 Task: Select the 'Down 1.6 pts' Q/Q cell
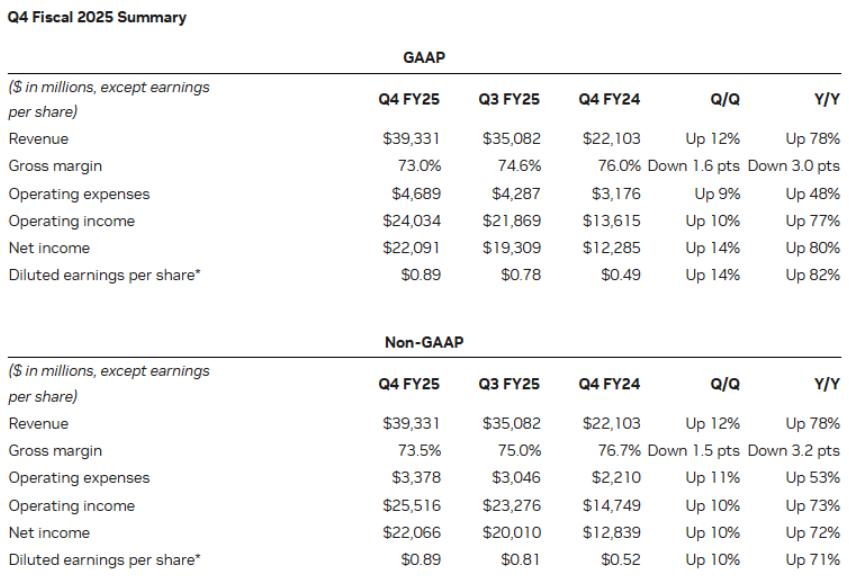(x=693, y=166)
